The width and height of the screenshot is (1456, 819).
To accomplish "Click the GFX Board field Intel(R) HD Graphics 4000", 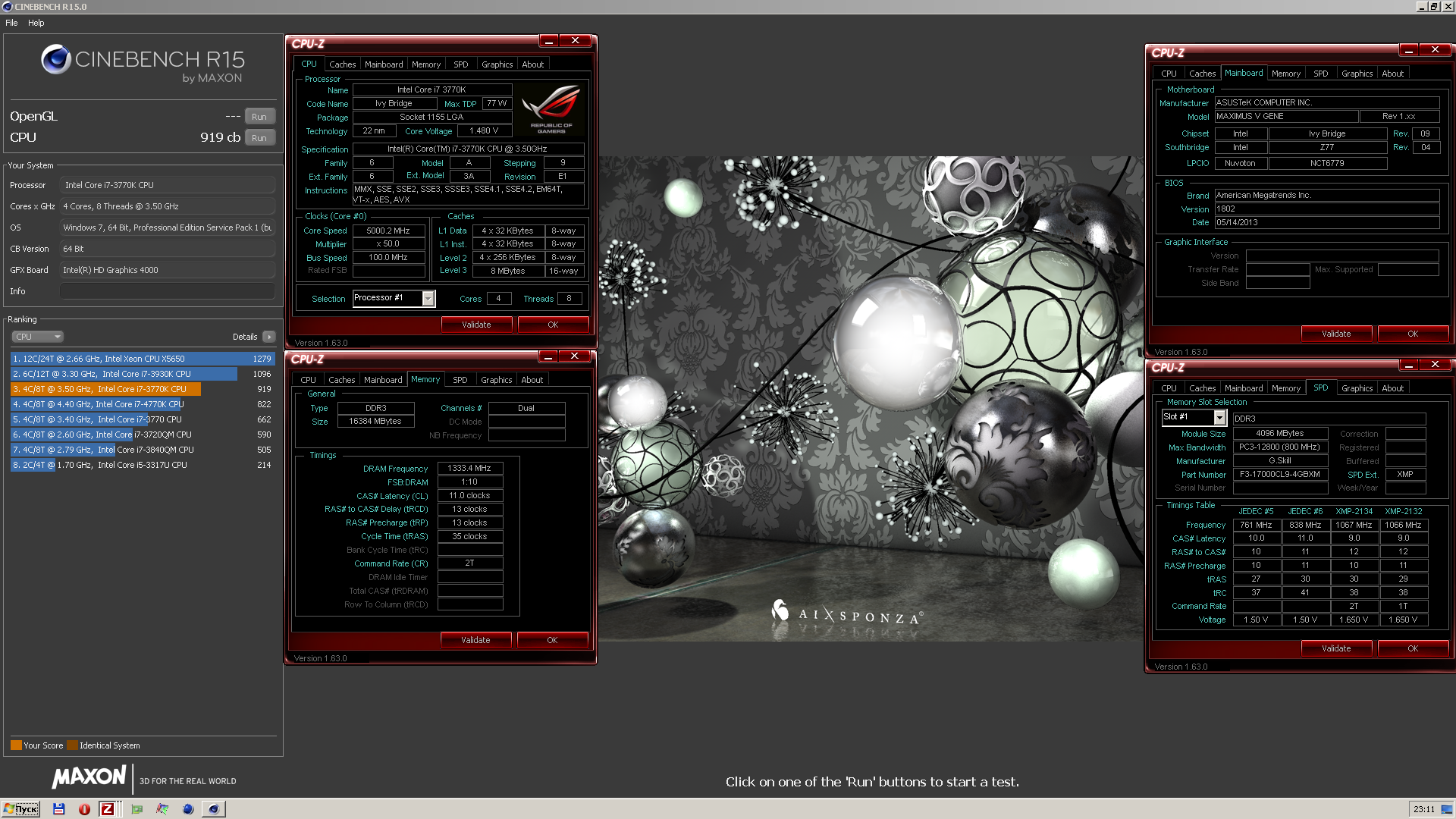I will 167,270.
